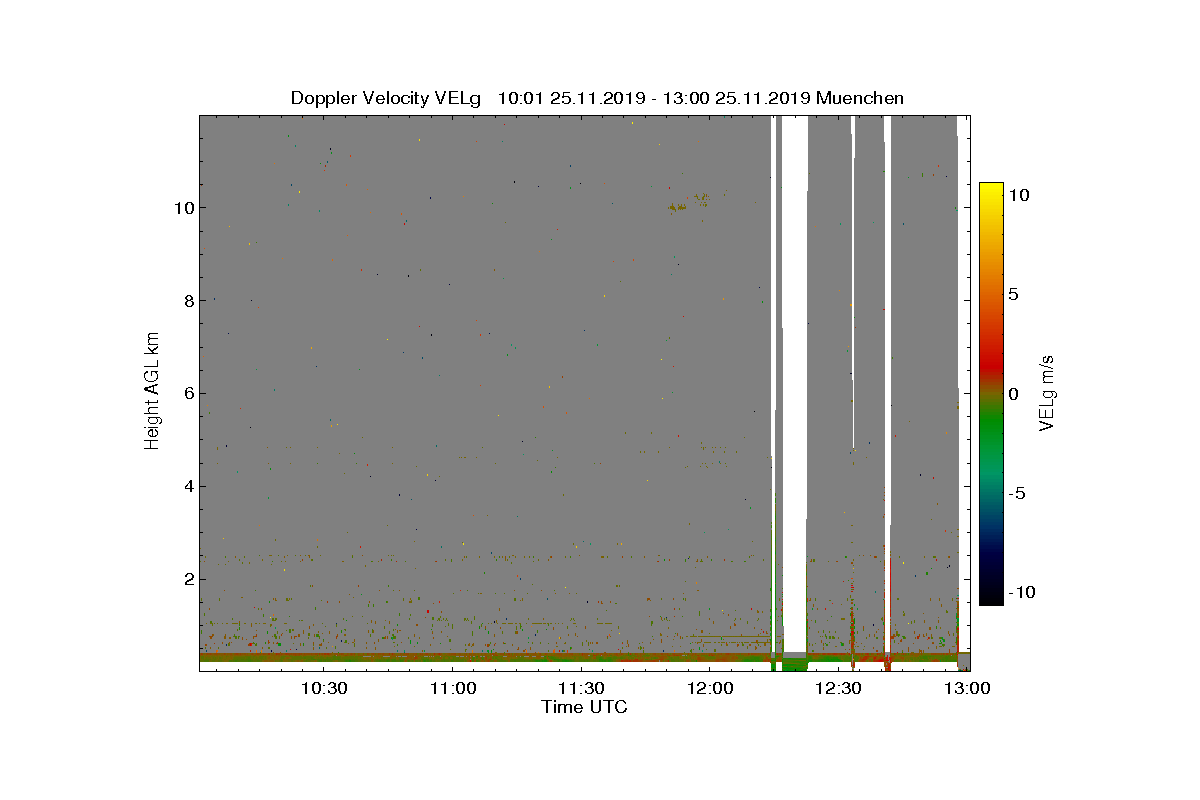Click the colorbar label 'VELg m/s'
1200x800 pixels.
[x=1047, y=393]
